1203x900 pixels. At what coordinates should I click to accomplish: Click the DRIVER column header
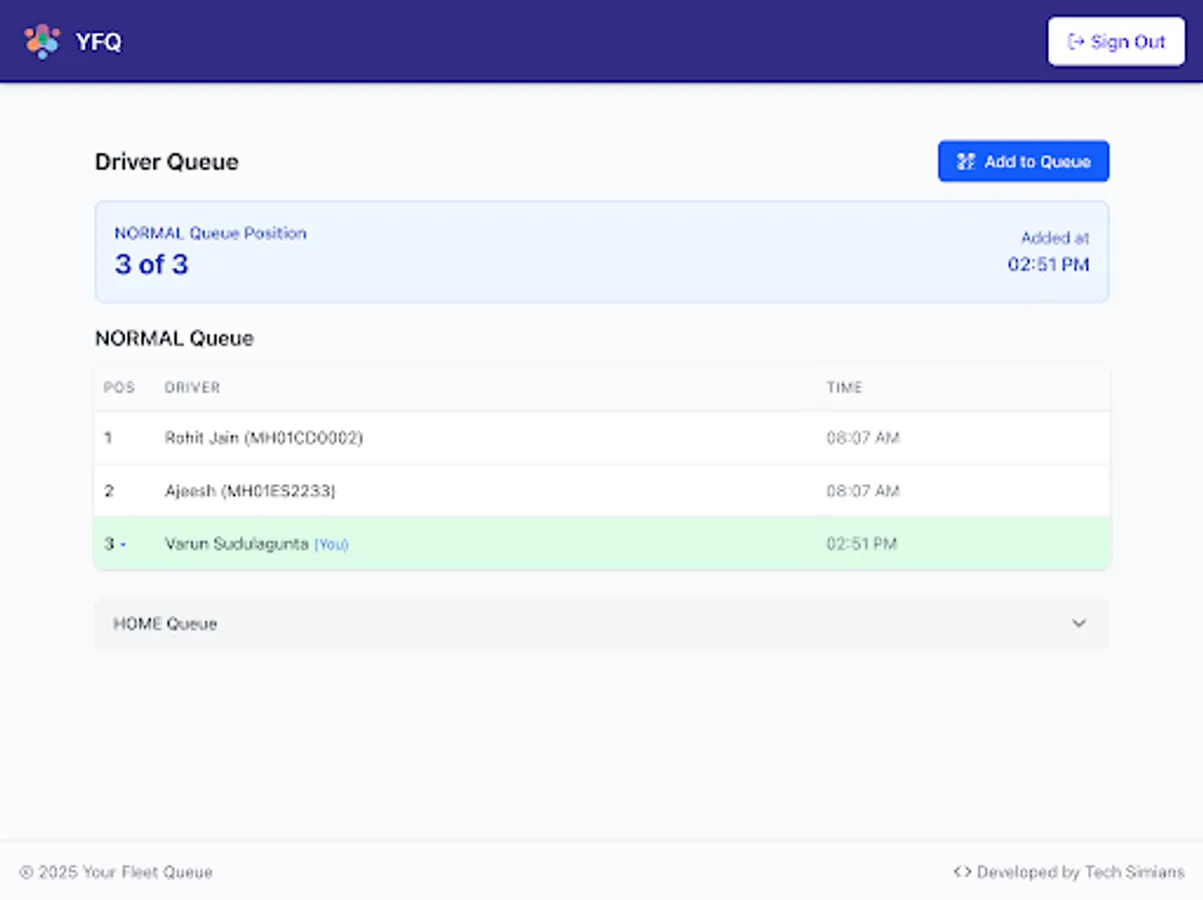click(192, 387)
